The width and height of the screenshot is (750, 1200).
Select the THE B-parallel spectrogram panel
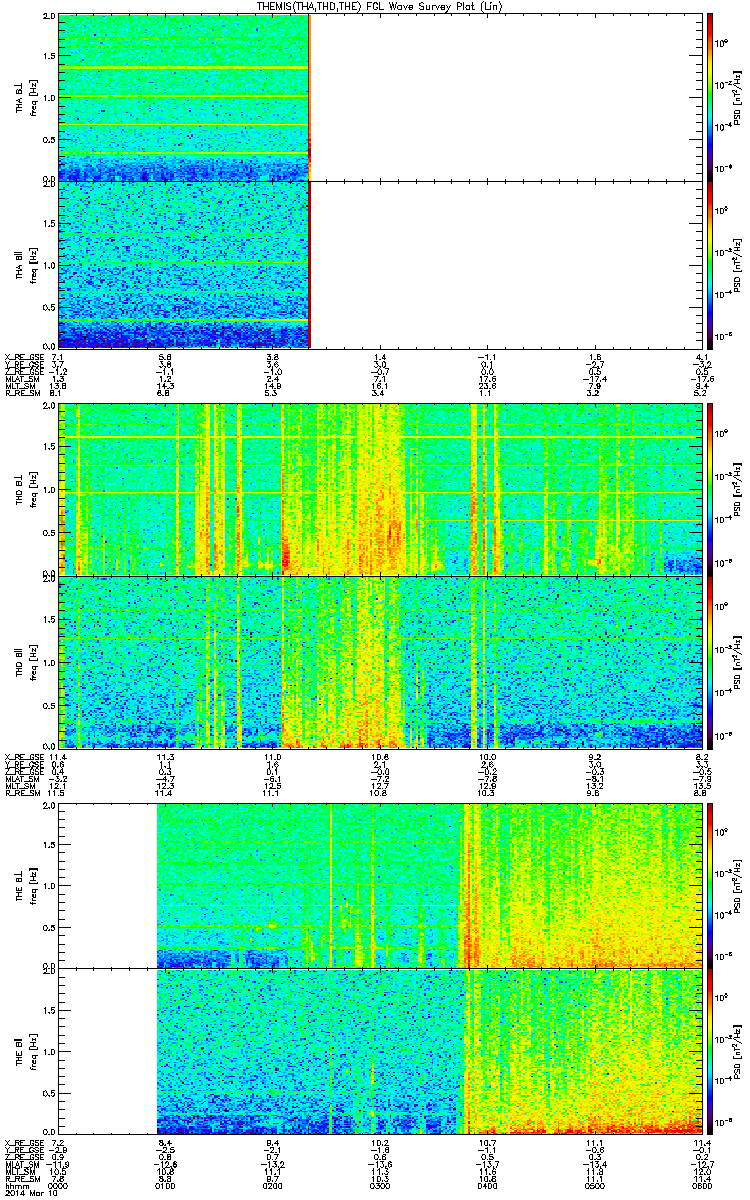(x=379, y=1052)
